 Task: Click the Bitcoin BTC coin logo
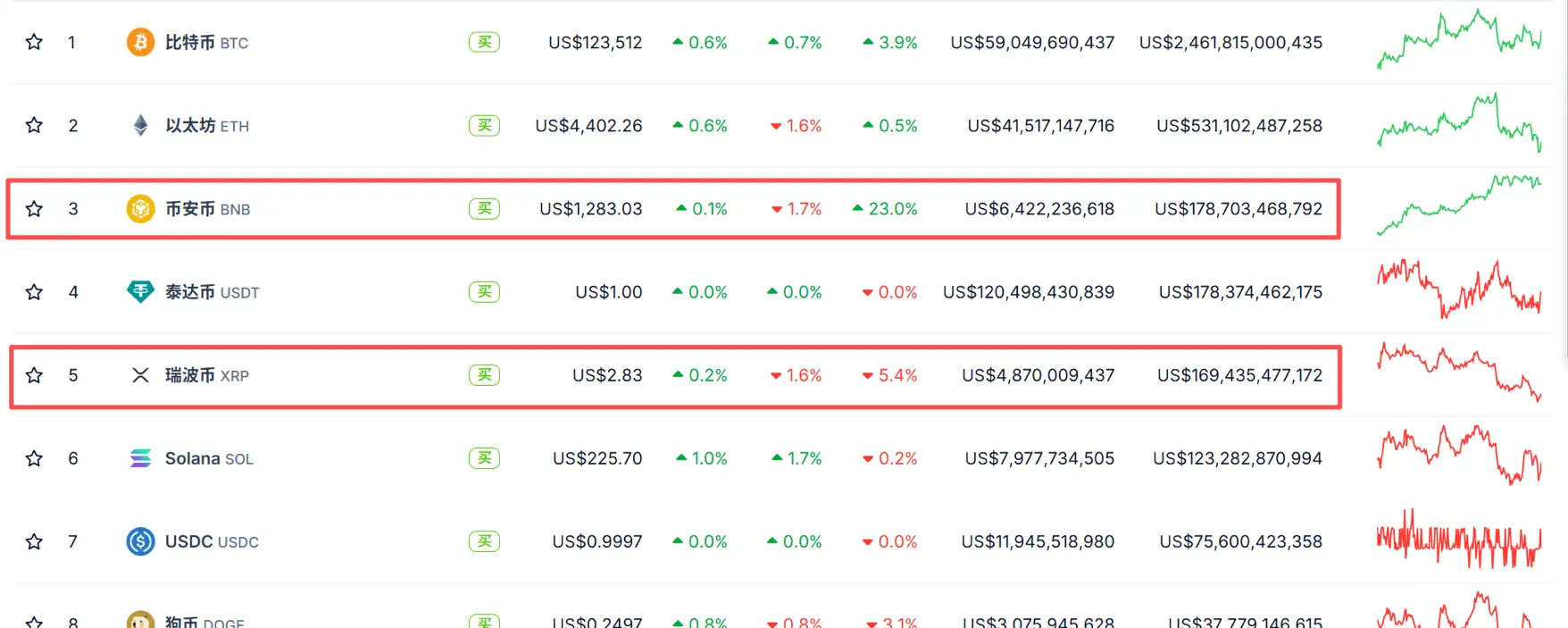tap(140, 42)
